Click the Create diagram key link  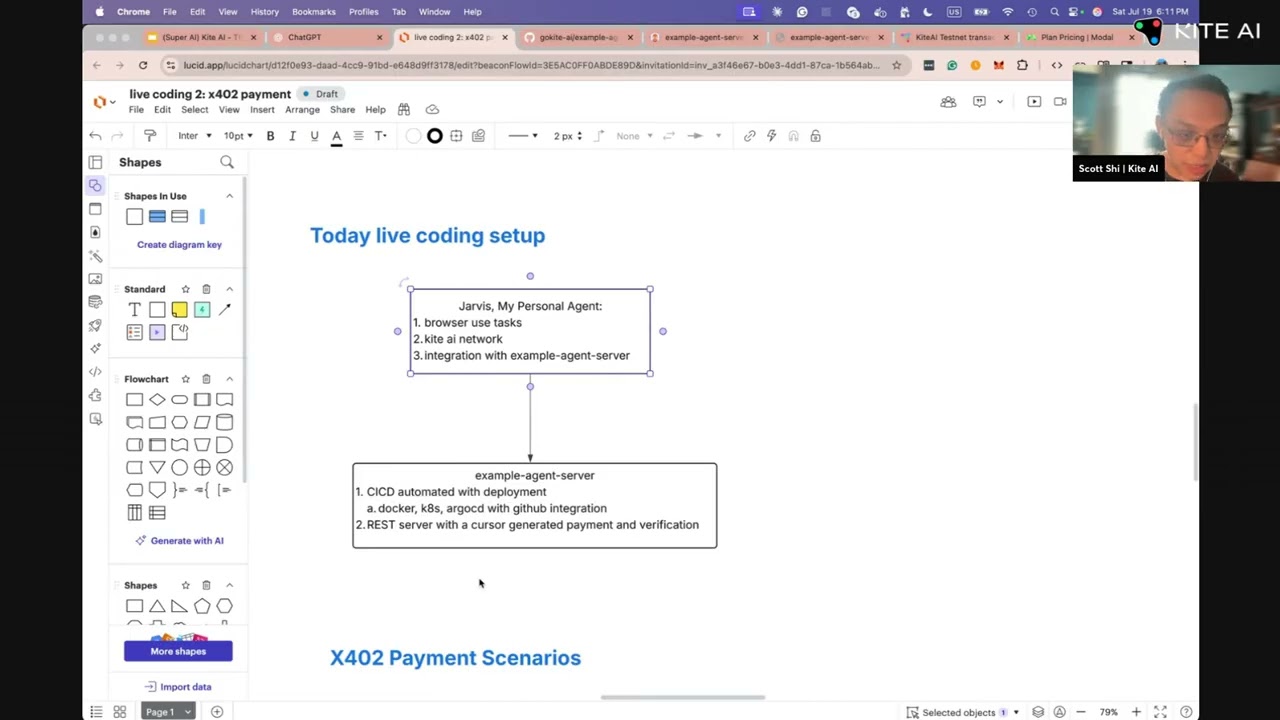[179, 244]
